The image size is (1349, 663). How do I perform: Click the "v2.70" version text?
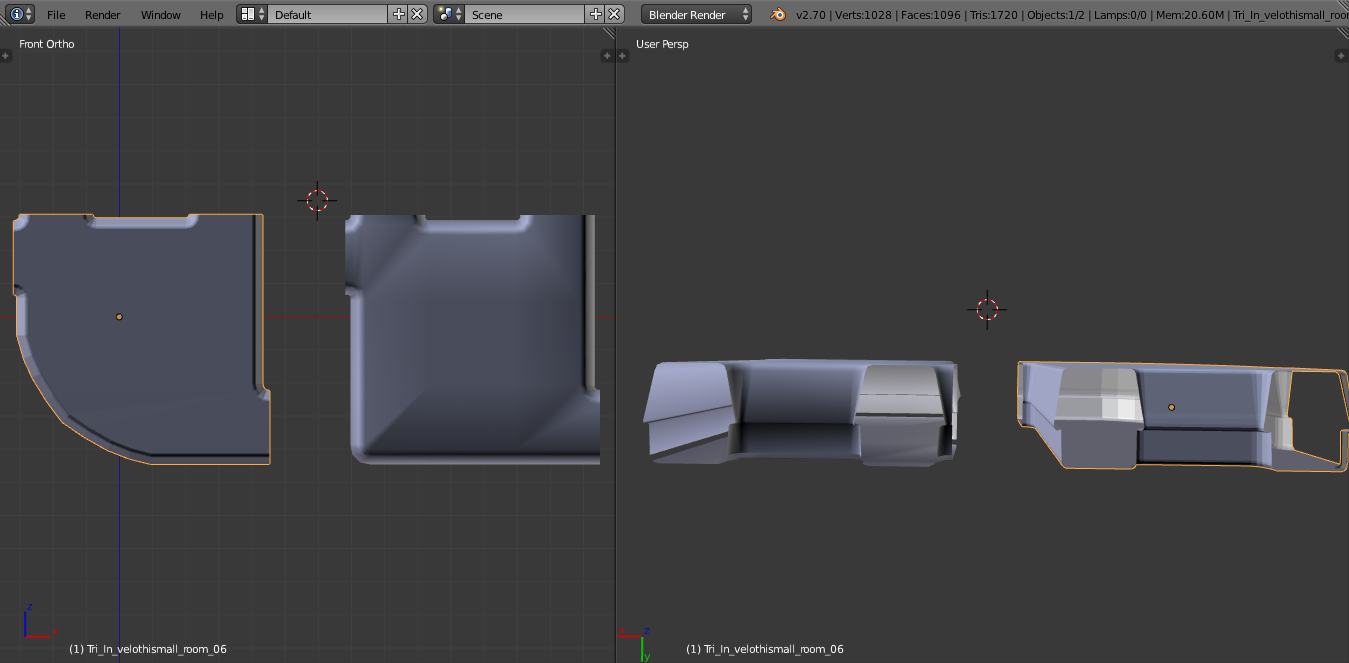[813, 15]
